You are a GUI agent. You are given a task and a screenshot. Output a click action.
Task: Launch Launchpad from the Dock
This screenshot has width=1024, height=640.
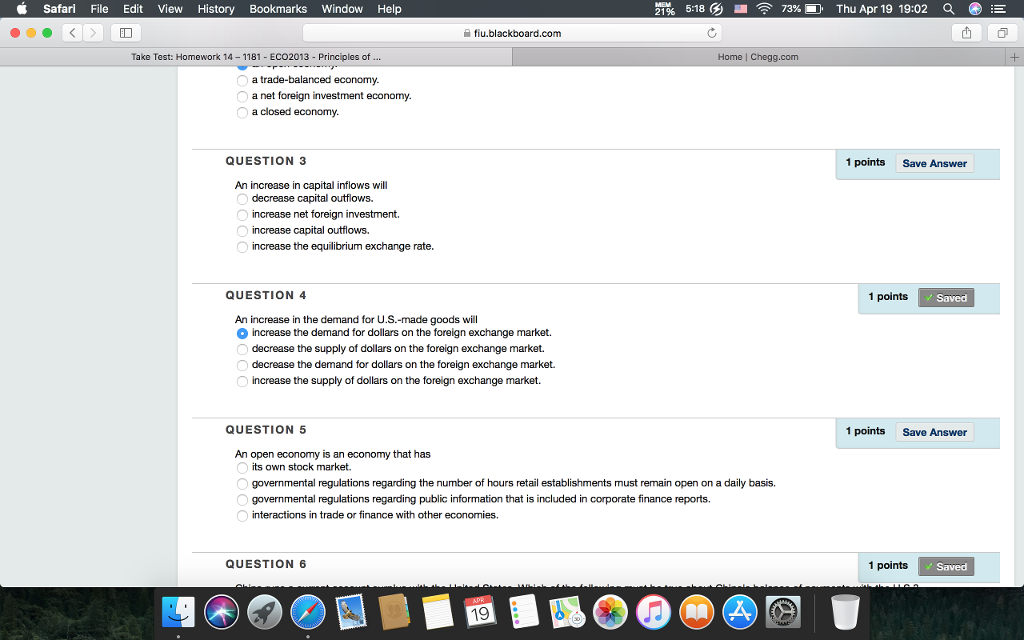(264, 611)
